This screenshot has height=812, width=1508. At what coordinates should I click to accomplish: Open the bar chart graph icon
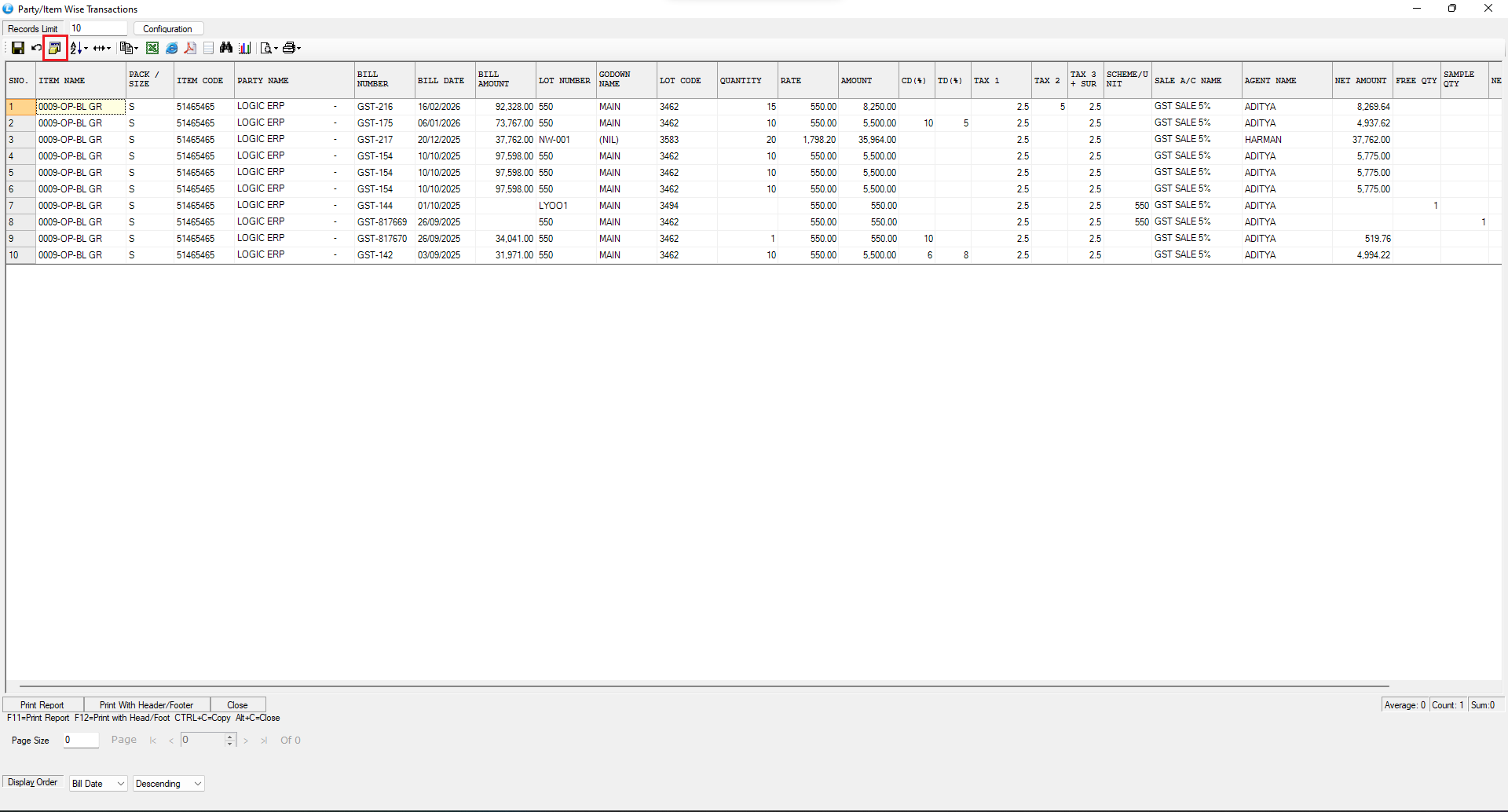tap(245, 49)
